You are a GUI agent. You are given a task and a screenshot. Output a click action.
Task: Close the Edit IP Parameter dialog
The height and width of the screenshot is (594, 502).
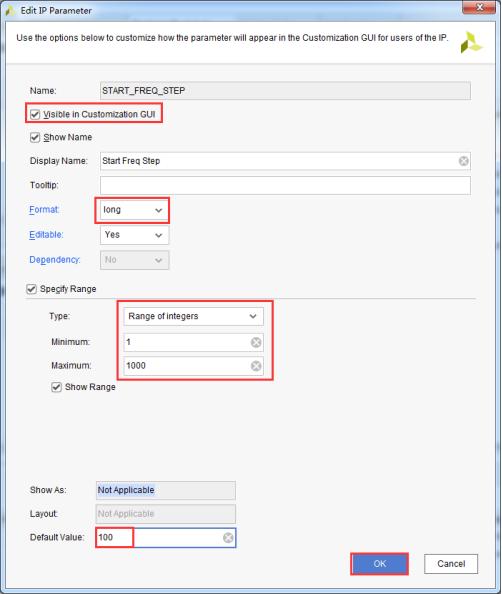[x=479, y=7]
